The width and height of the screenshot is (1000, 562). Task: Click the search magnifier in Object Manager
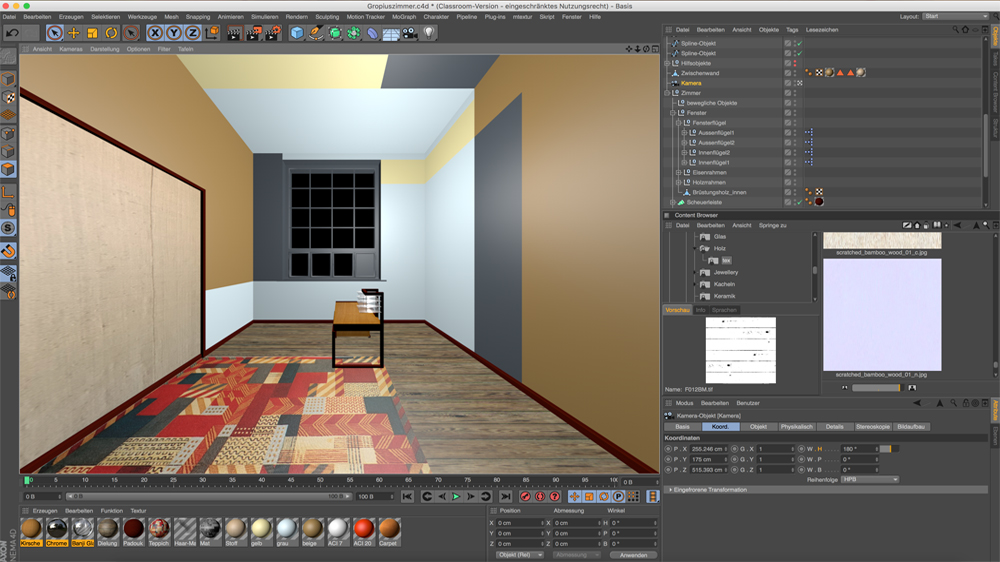(x=953, y=30)
